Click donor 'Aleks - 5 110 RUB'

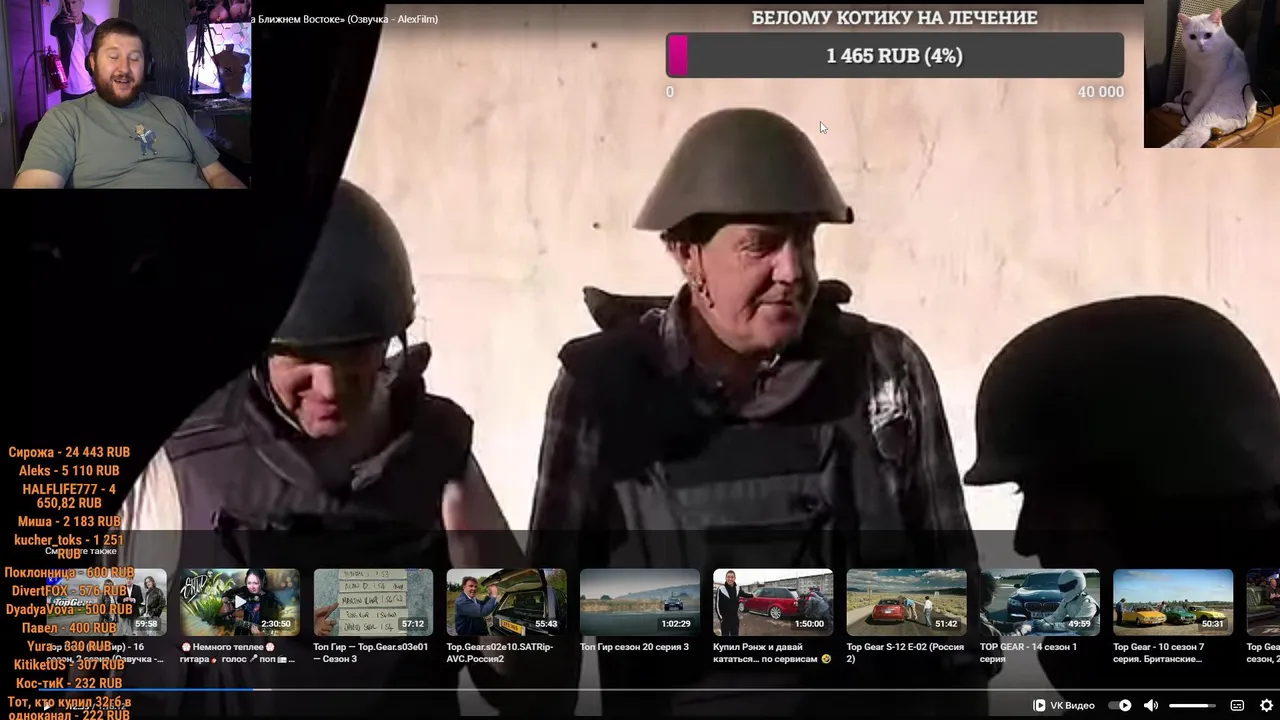click(69, 471)
